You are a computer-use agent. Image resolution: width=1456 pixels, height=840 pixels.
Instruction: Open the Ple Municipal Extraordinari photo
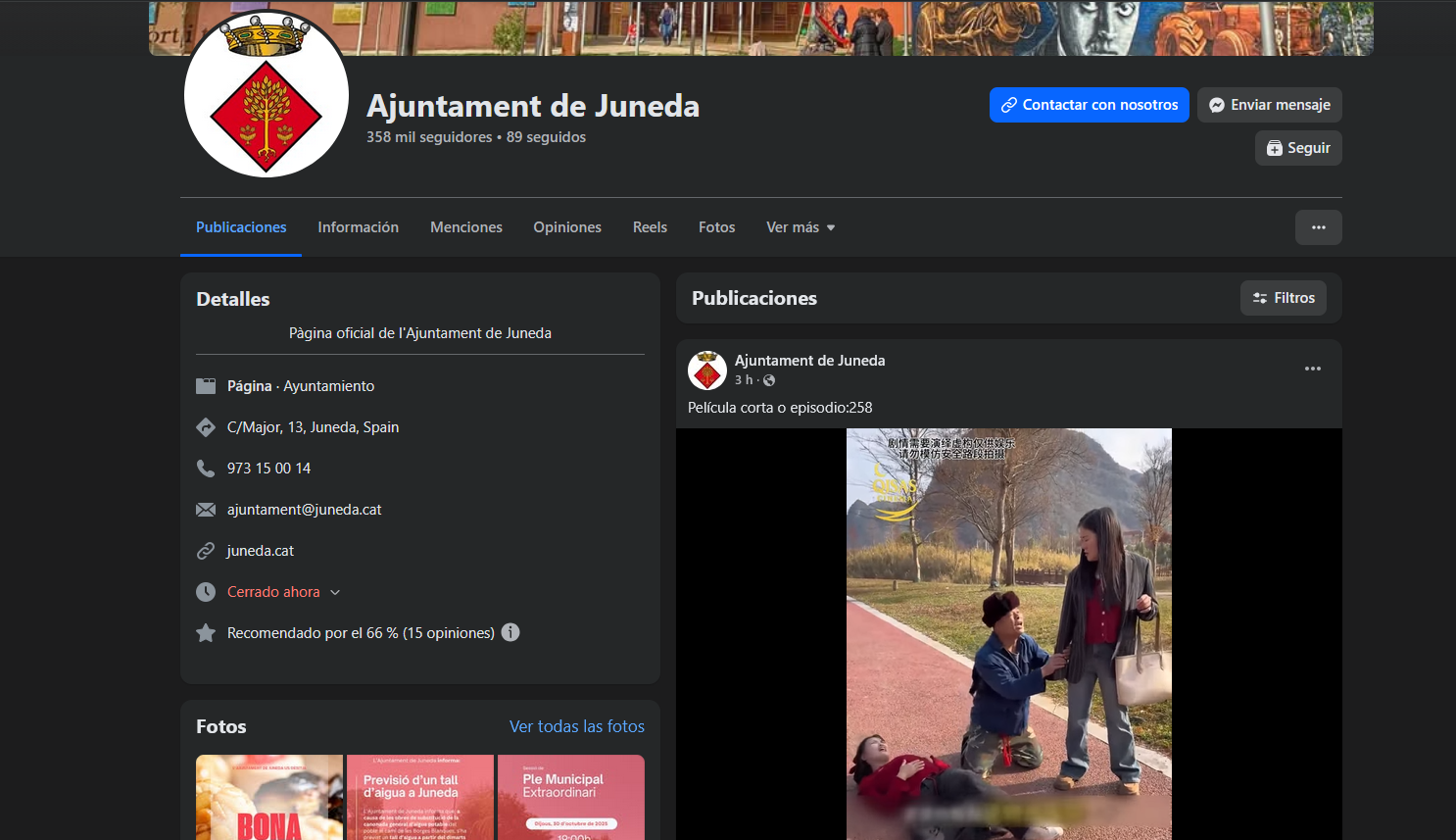coord(570,797)
